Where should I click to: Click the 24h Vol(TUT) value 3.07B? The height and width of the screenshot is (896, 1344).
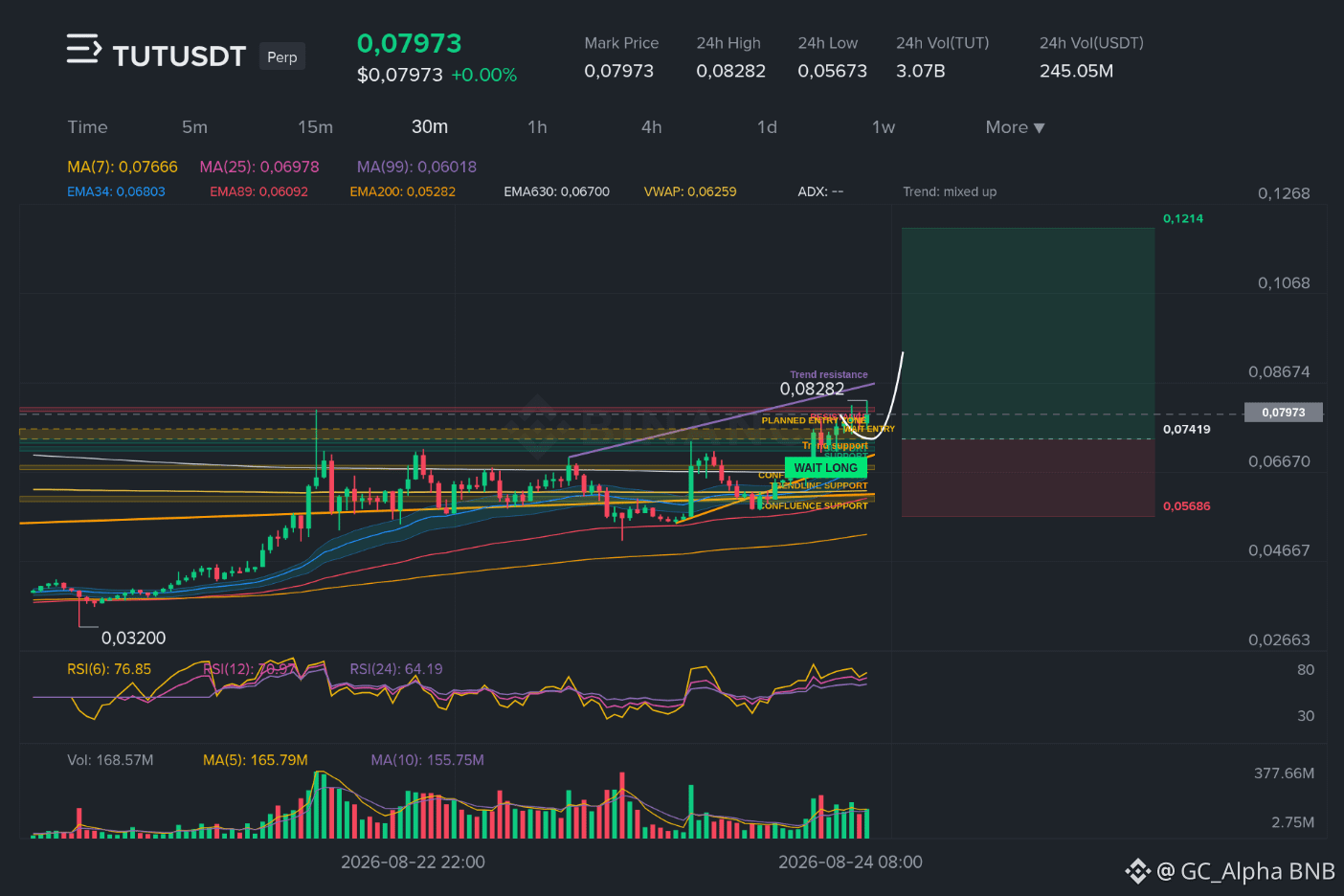(920, 71)
